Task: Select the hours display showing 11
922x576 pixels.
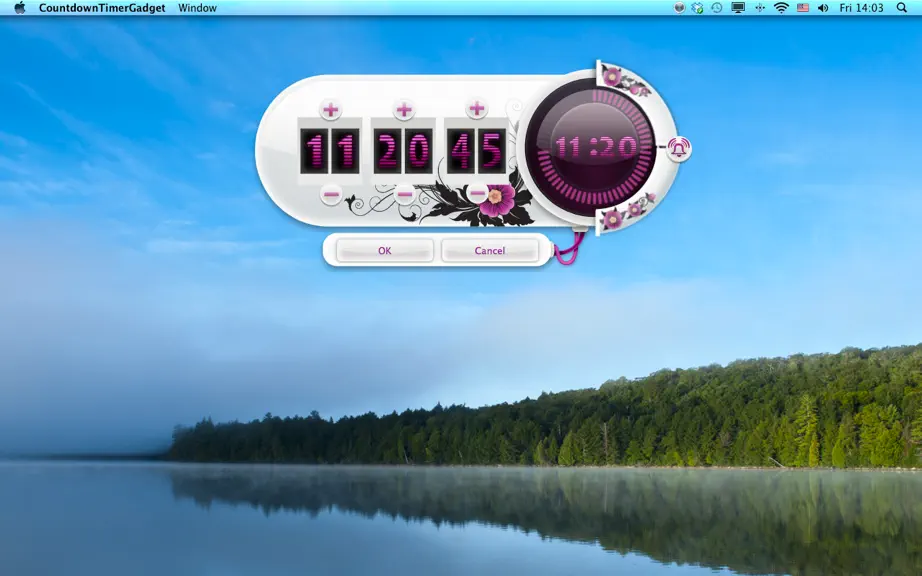Action: pos(330,150)
